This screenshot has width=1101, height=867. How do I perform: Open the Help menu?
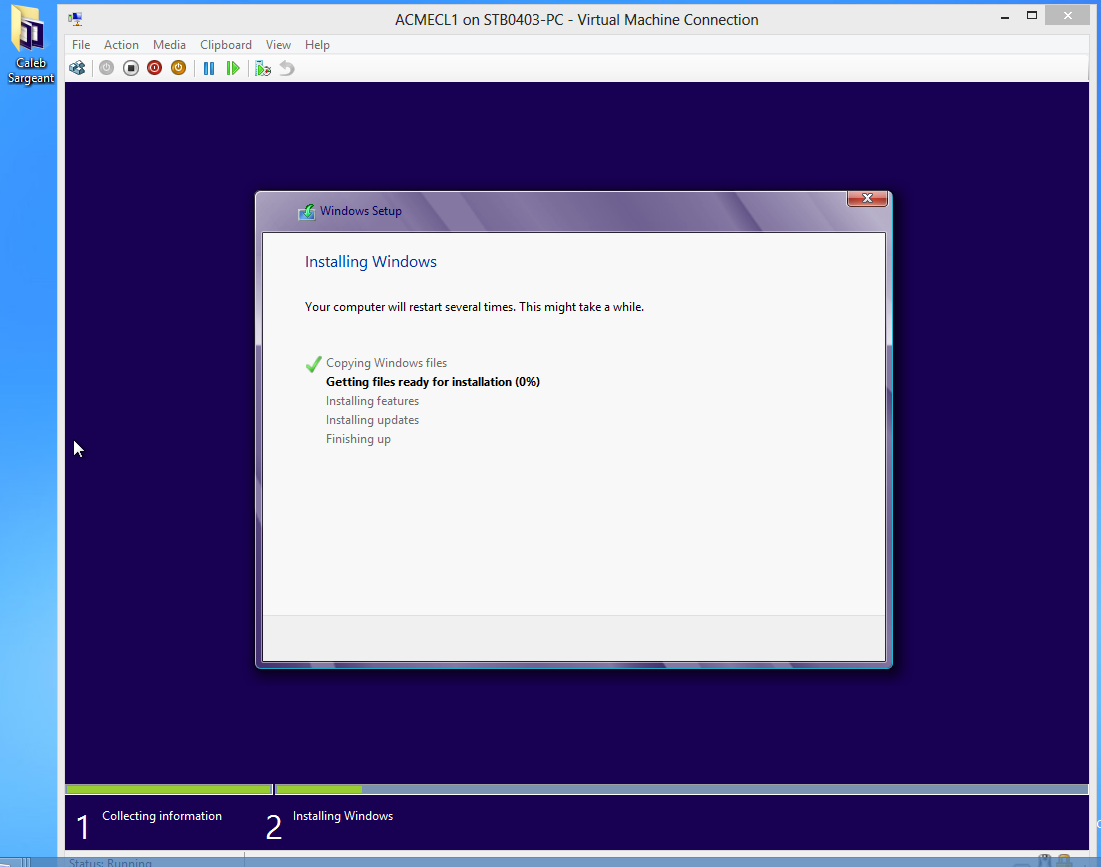(x=317, y=44)
